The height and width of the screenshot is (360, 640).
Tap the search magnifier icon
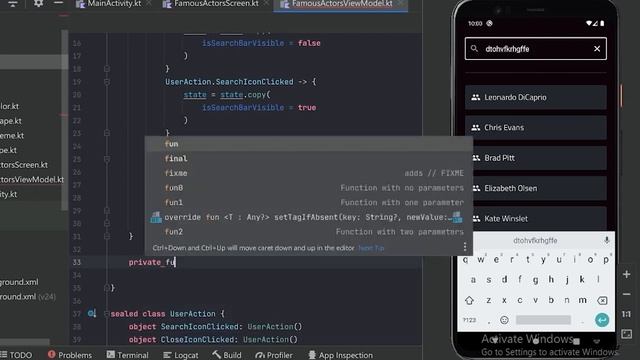coord(474,49)
